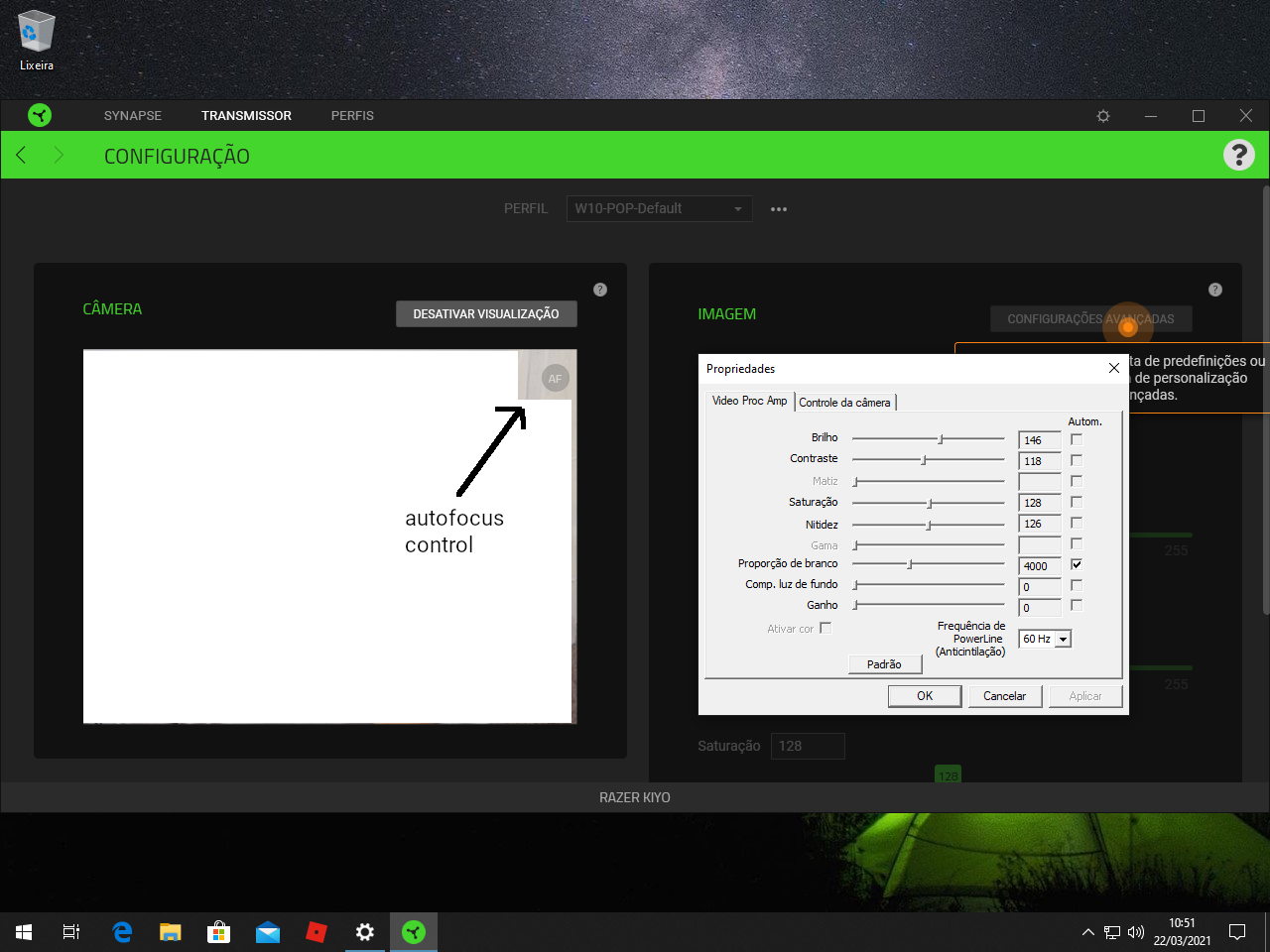Click the Contraste slider track
The image size is (1270, 952).
(x=929, y=459)
